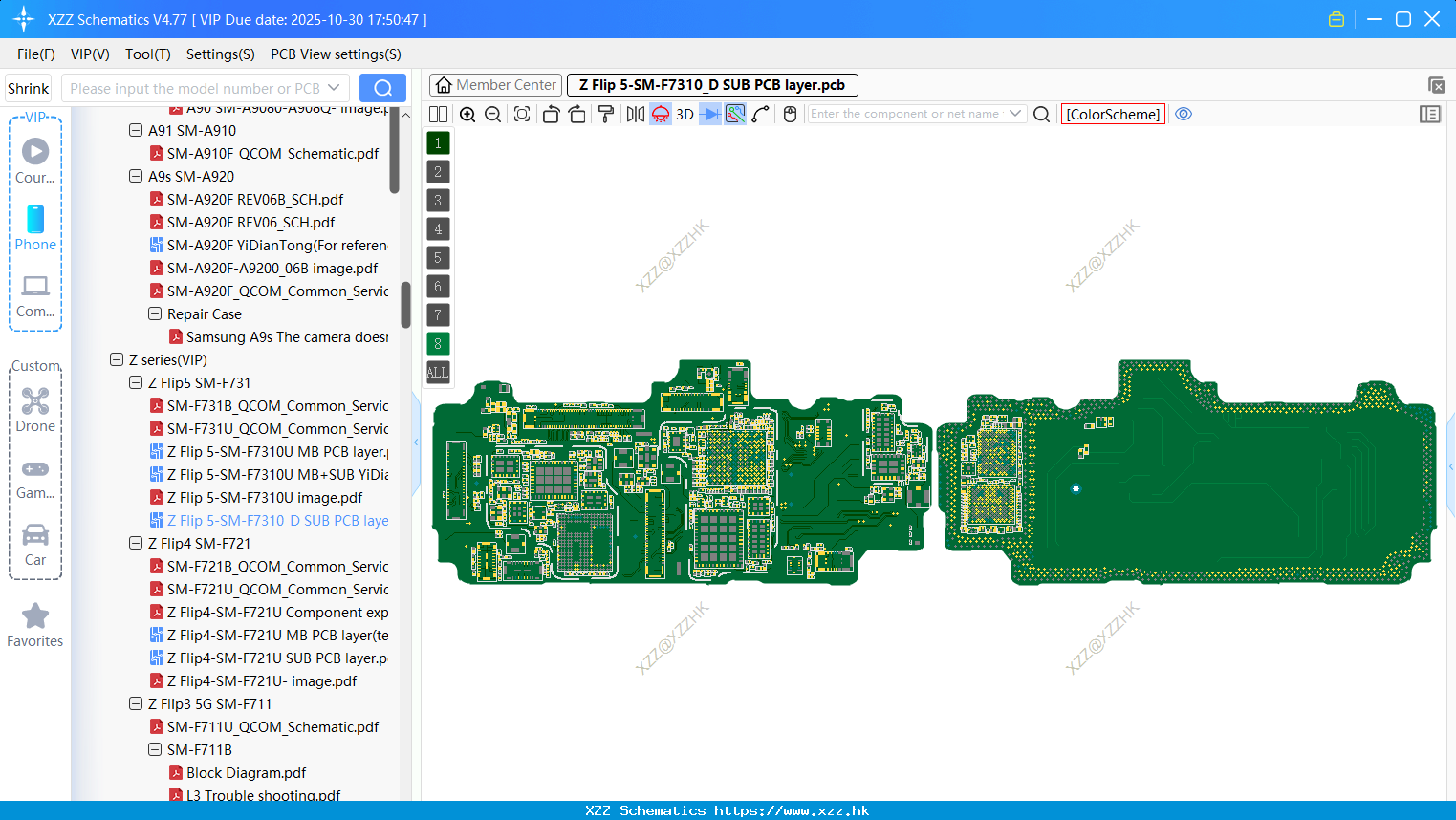1456x820 pixels.
Task: Click the file tree vertical scrollbar
Action: (x=406, y=304)
